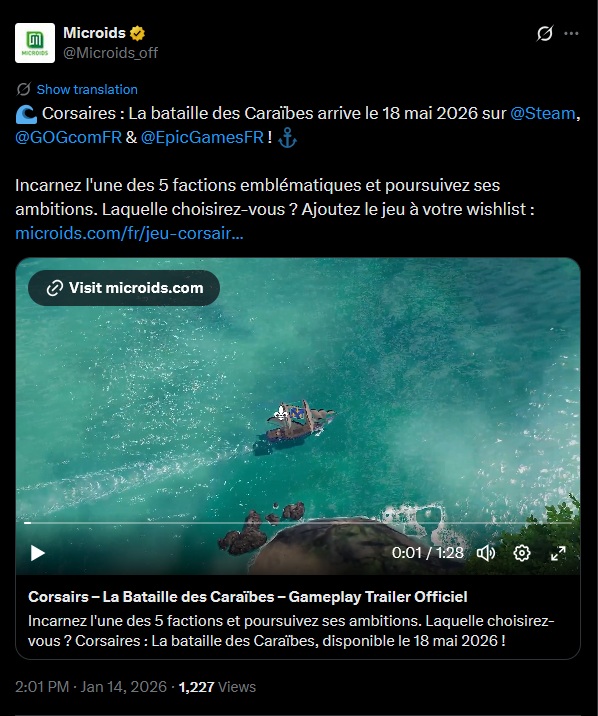Open the @Steam mention
Viewport: 598px width, 716px height.
[x=542, y=113]
